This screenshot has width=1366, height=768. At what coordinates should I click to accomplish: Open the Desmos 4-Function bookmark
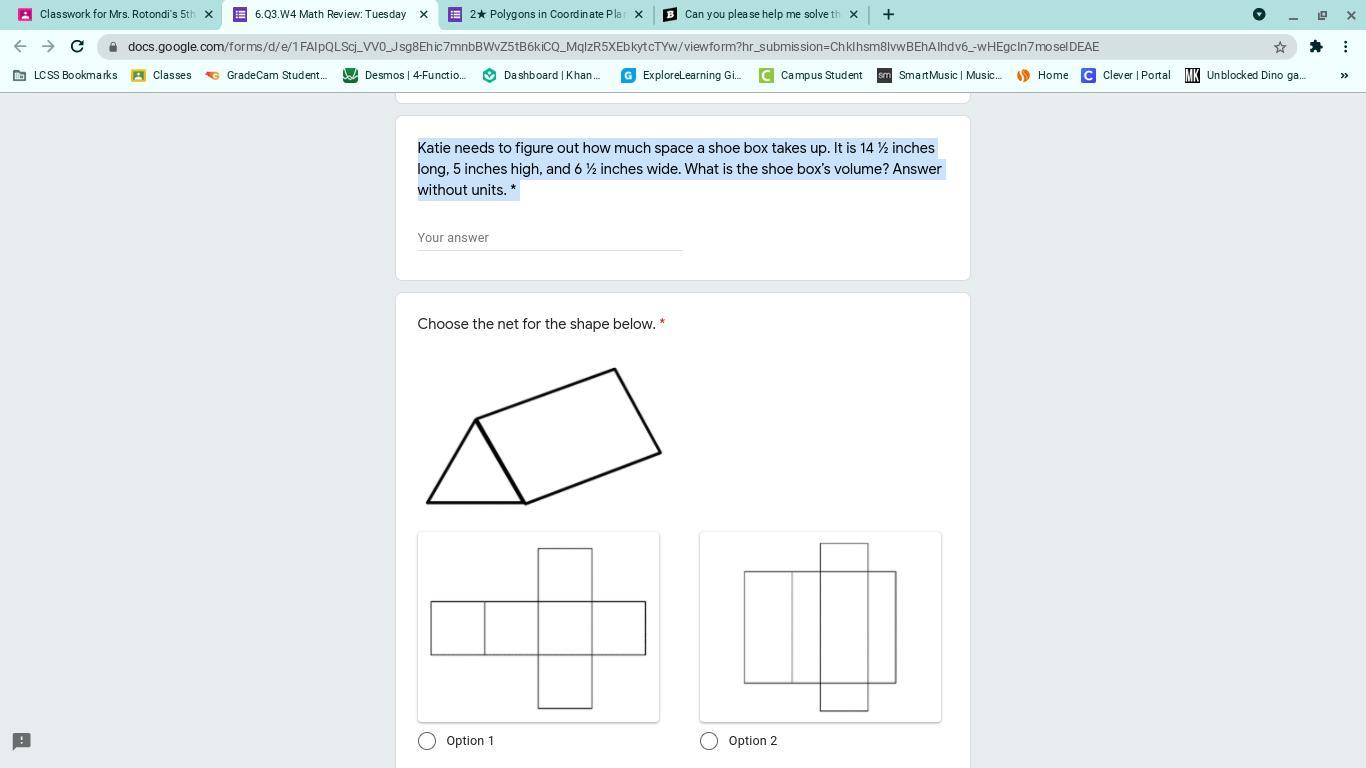pos(404,75)
